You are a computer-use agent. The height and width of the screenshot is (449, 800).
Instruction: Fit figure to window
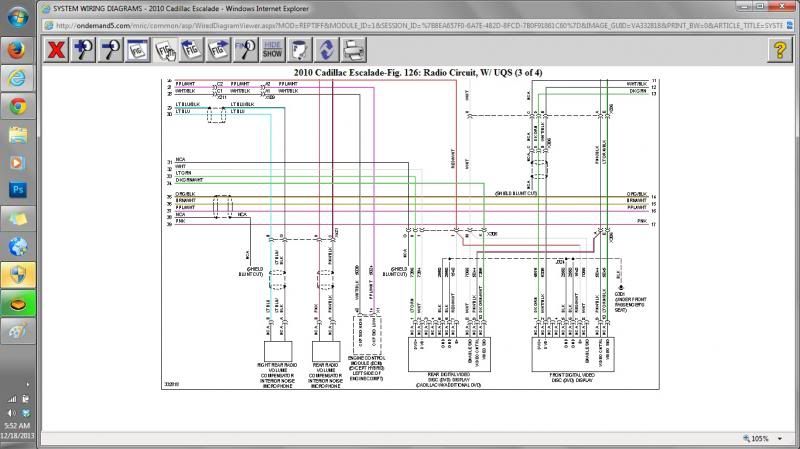(x=137, y=50)
